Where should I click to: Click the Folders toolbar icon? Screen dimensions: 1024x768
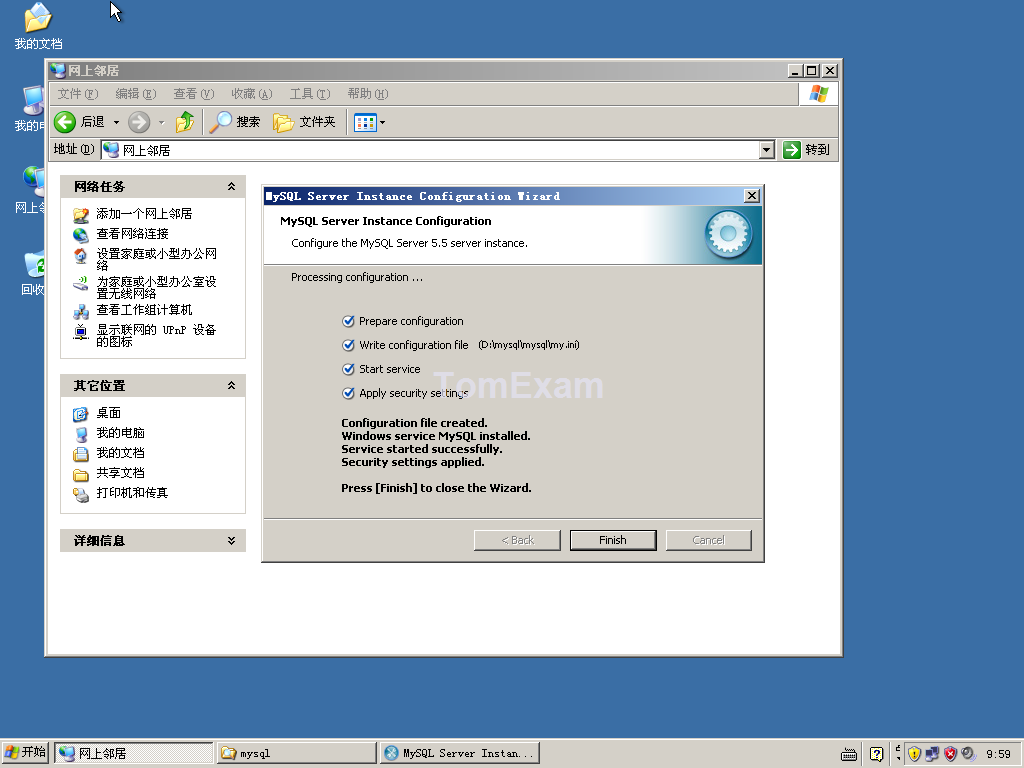point(283,122)
